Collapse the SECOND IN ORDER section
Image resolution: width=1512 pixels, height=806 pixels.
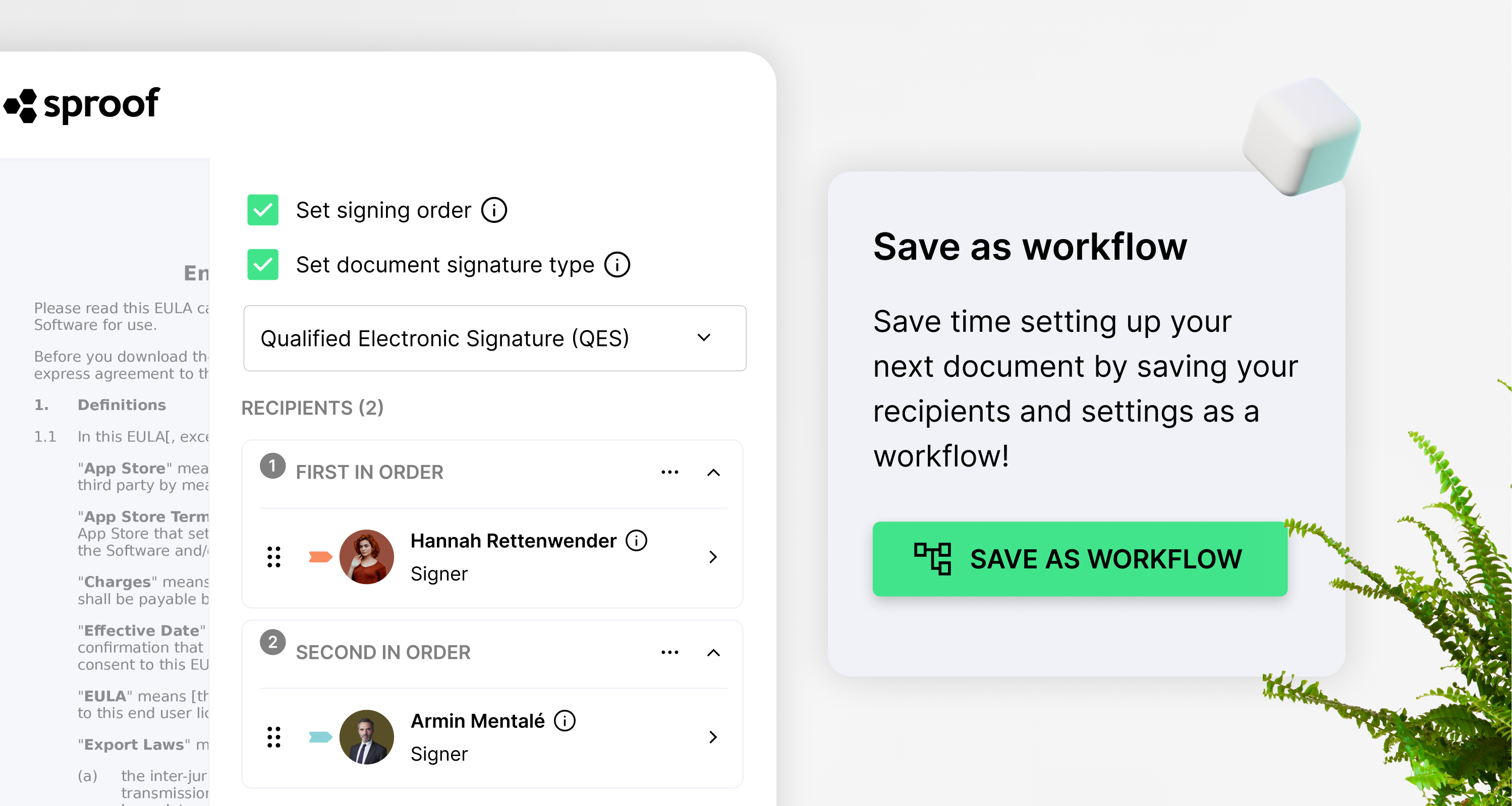point(714,653)
